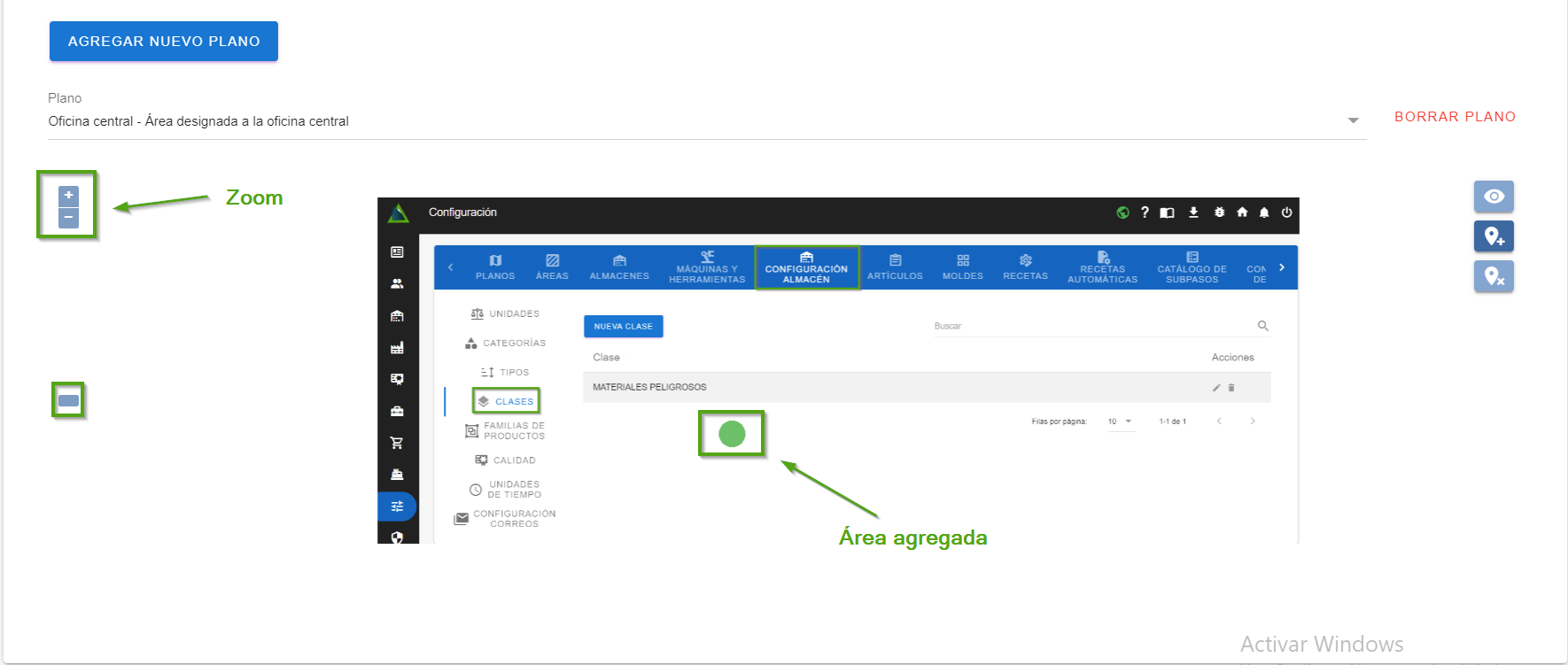The image size is (1568, 665).
Task: Switch to the Planos tab
Action: (x=495, y=267)
